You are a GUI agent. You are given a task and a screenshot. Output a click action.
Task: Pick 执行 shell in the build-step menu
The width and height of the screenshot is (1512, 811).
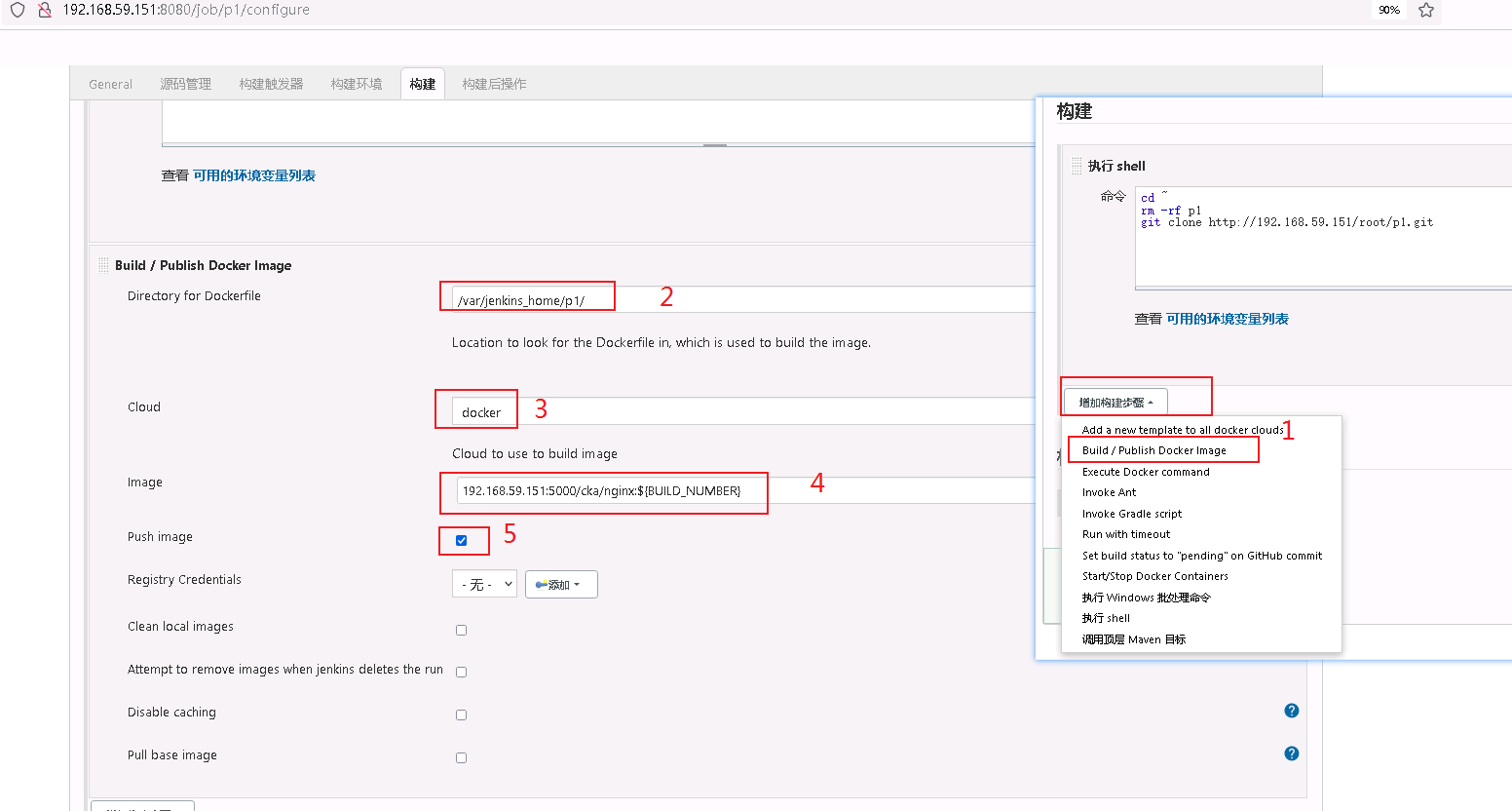[x=1106, y=618]
